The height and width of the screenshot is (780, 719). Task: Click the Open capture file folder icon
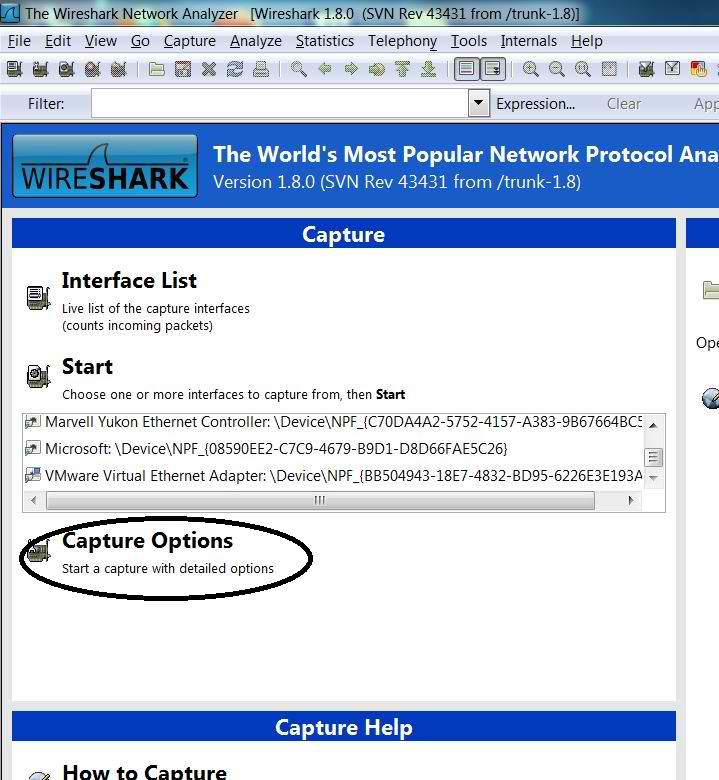click(x=157, y=69)
